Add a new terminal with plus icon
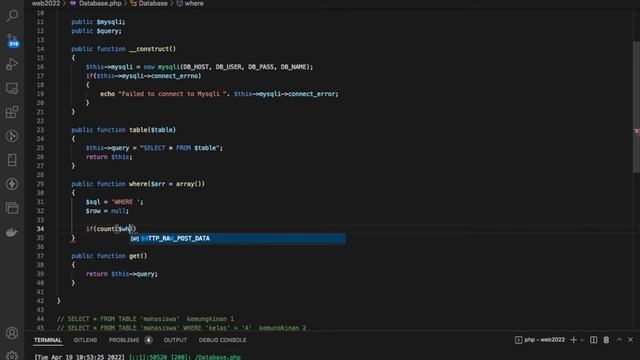This screenshot has width=640, height=360. click(x=573, y=340)
